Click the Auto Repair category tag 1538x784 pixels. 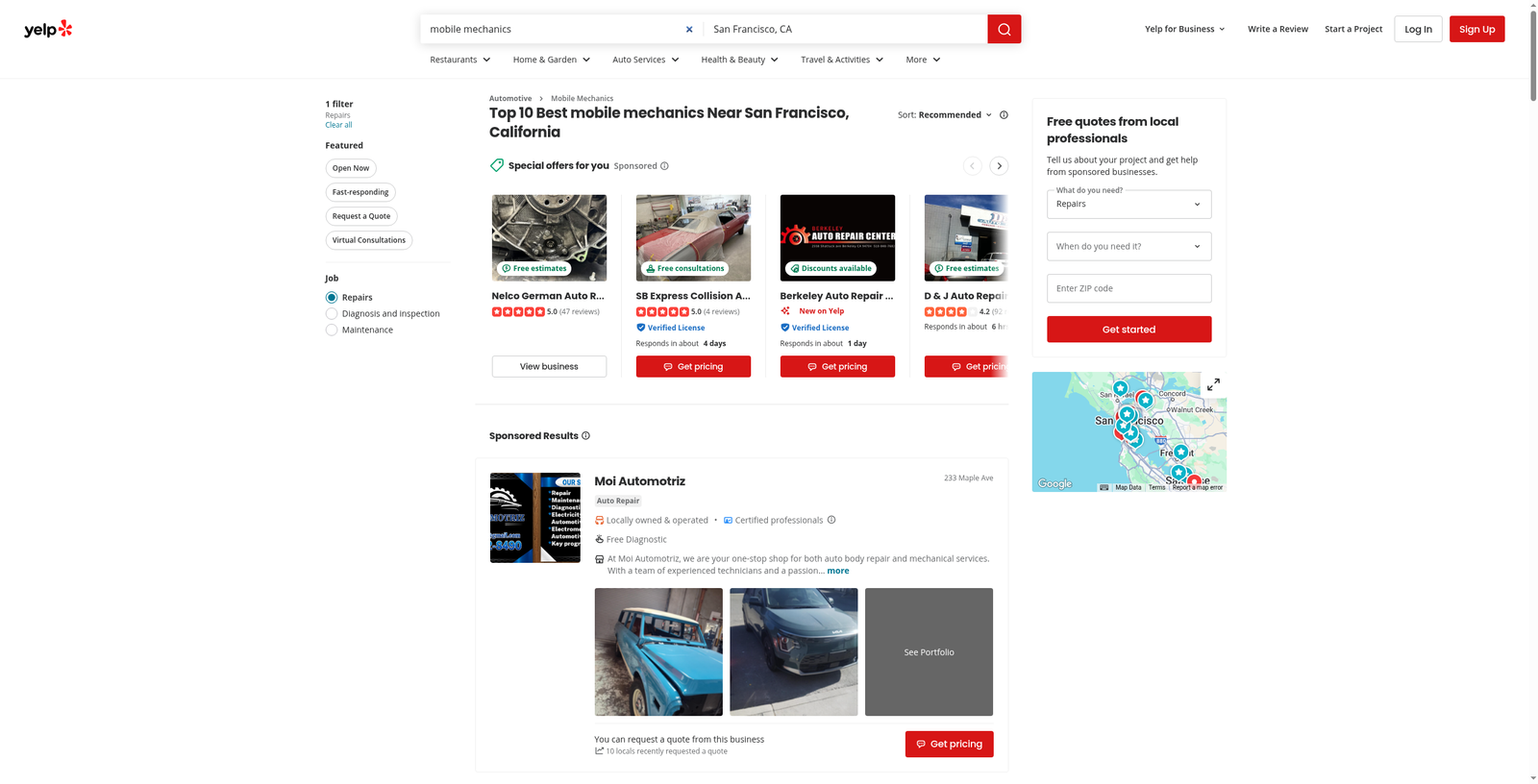tap(618, 501)
